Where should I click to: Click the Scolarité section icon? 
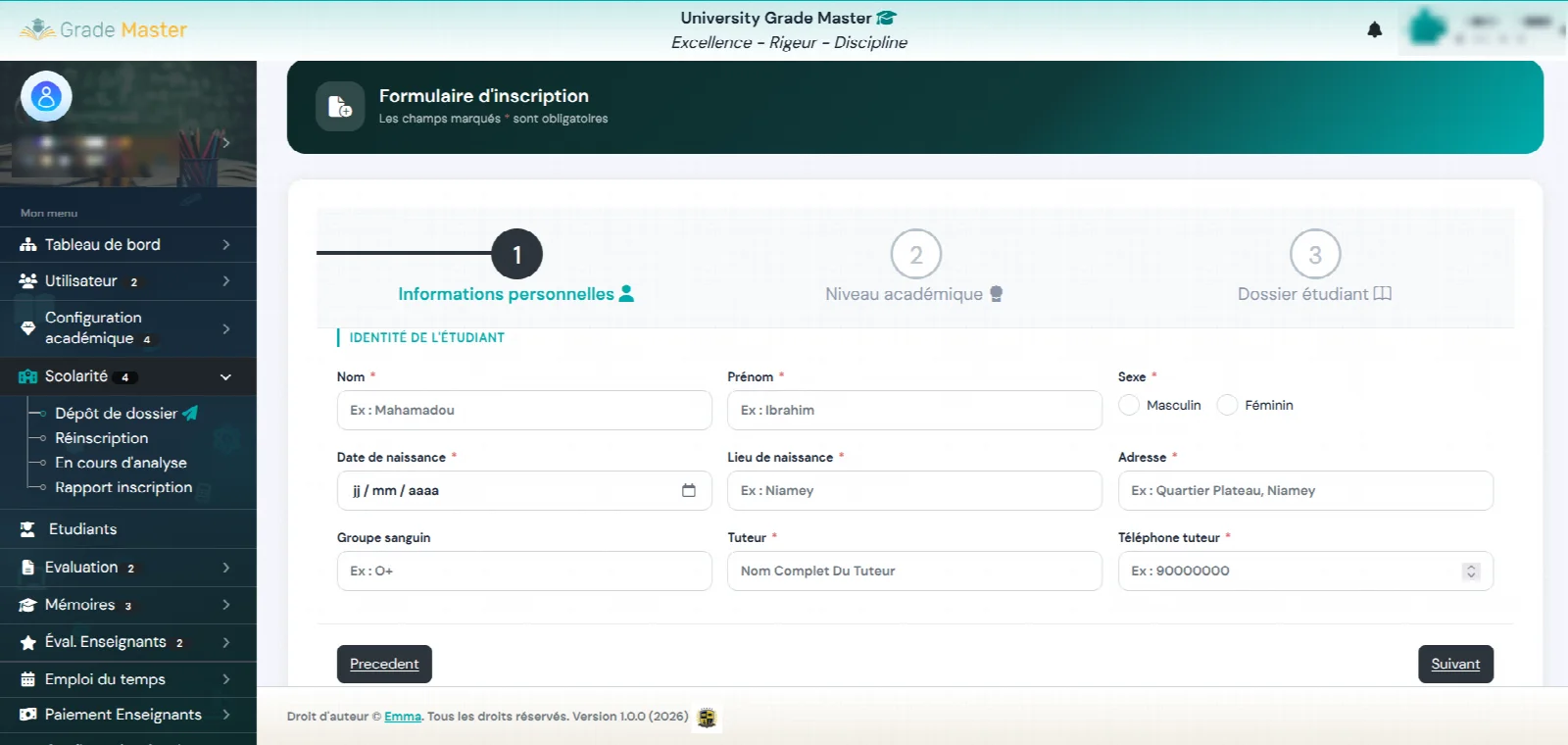tap(28, 376)
